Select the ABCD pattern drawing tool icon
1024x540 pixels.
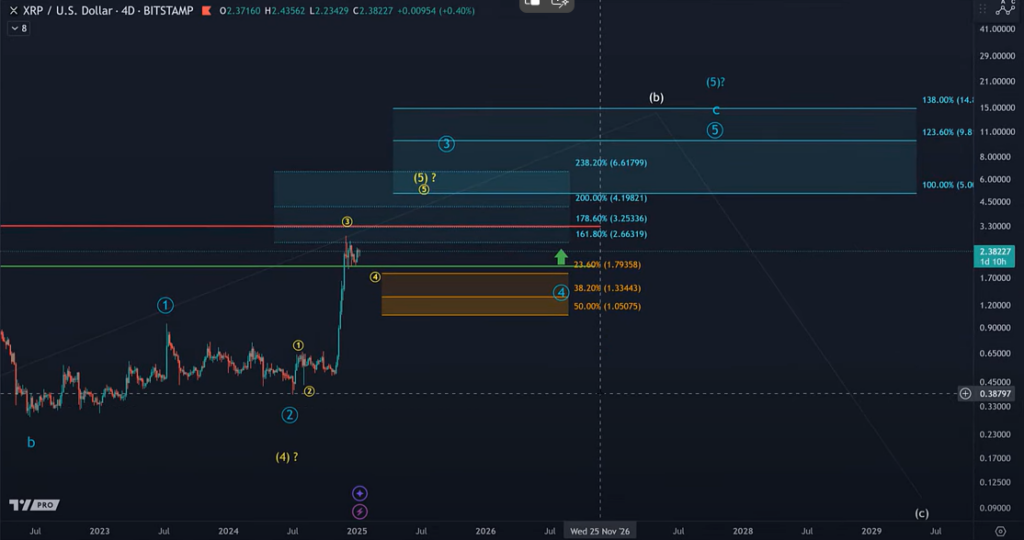point(1006,8)
